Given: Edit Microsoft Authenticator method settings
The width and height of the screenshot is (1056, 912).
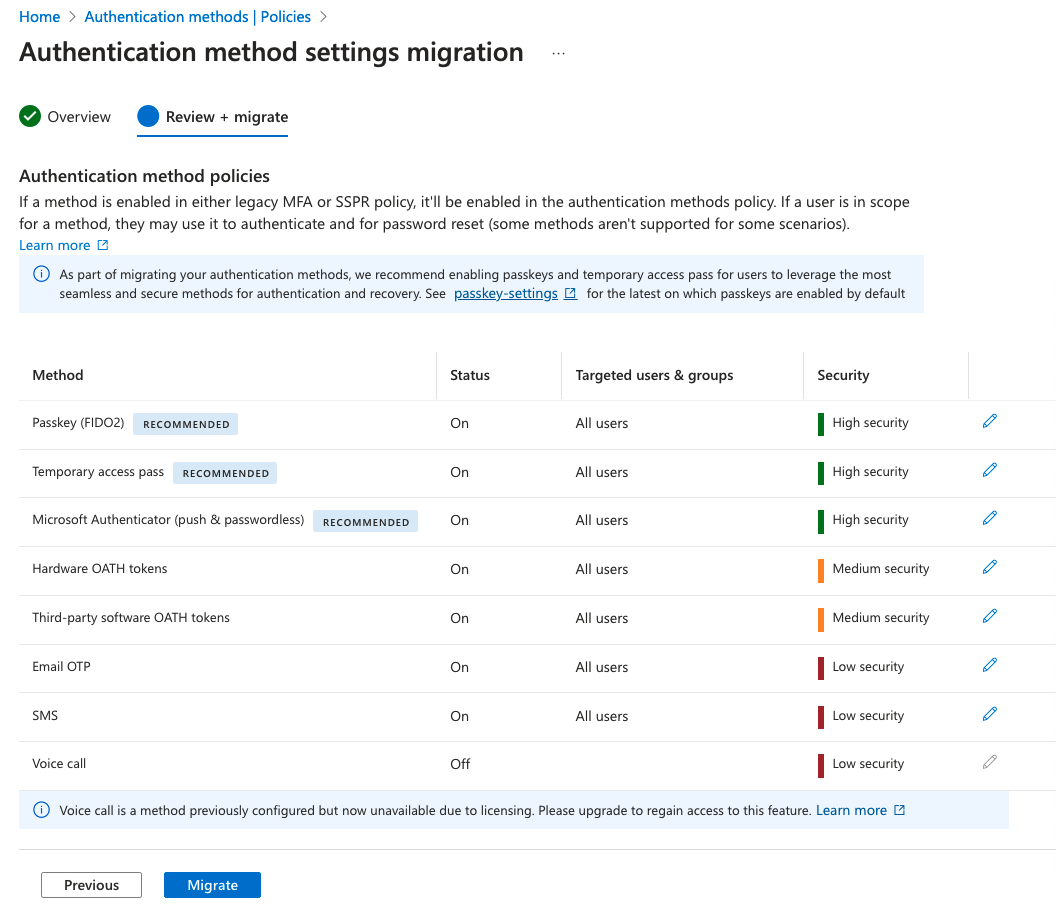Looking at the screenshot, I should (x=990, y=519).
